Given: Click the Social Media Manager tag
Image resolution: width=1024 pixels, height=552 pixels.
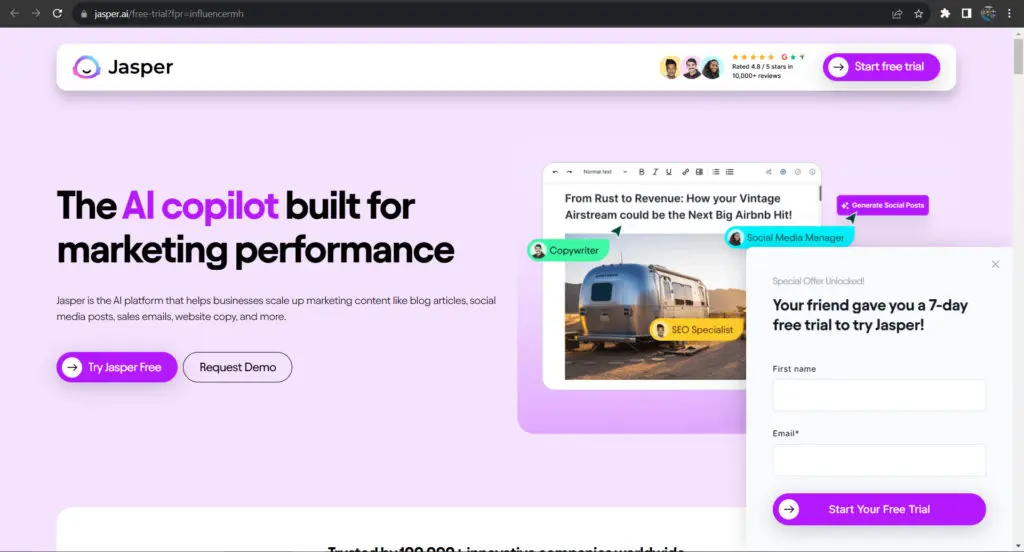Looking at the screenshot, I should click(789, 238).
